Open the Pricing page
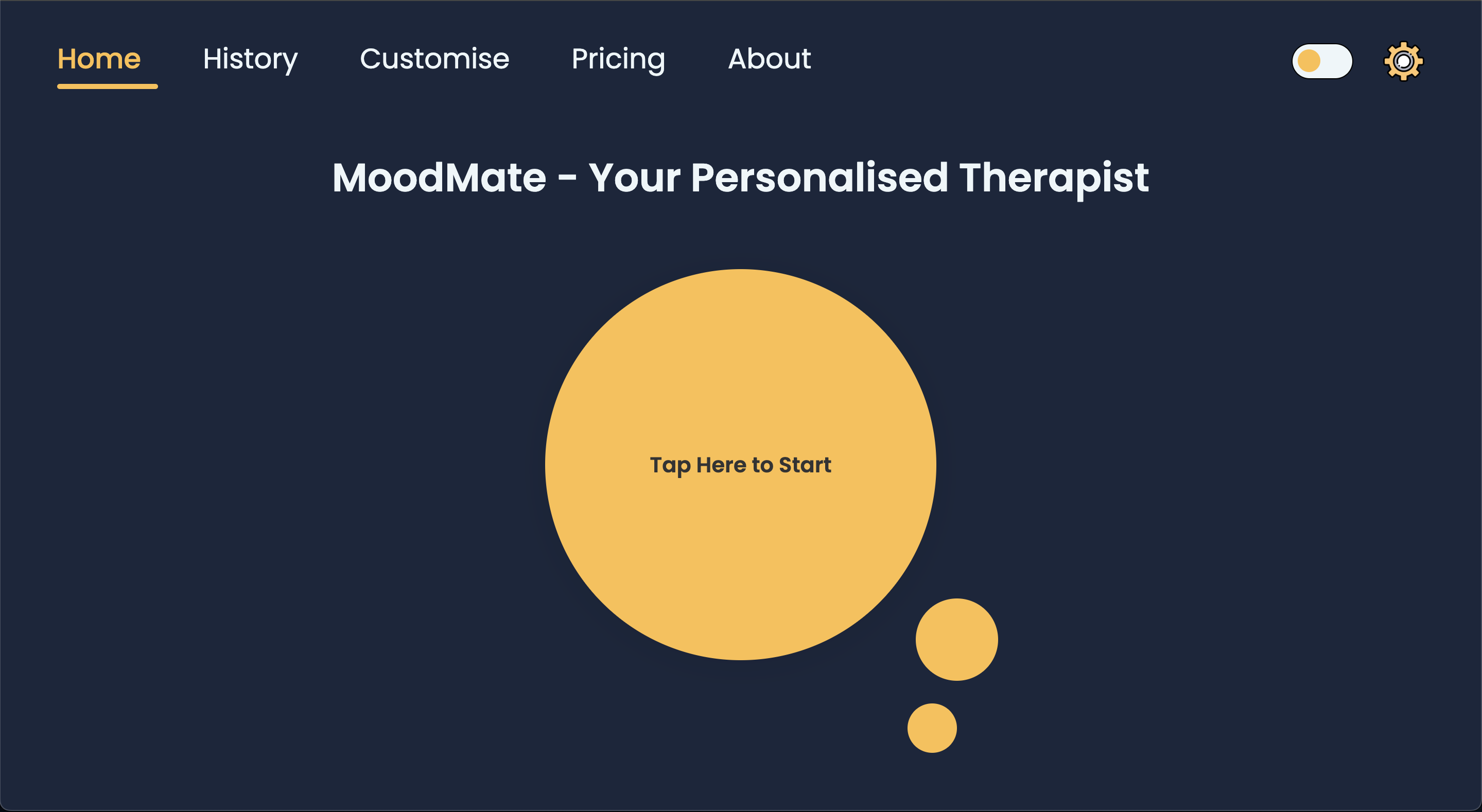Screen dimensions: 1482x812 coord(618,59)
